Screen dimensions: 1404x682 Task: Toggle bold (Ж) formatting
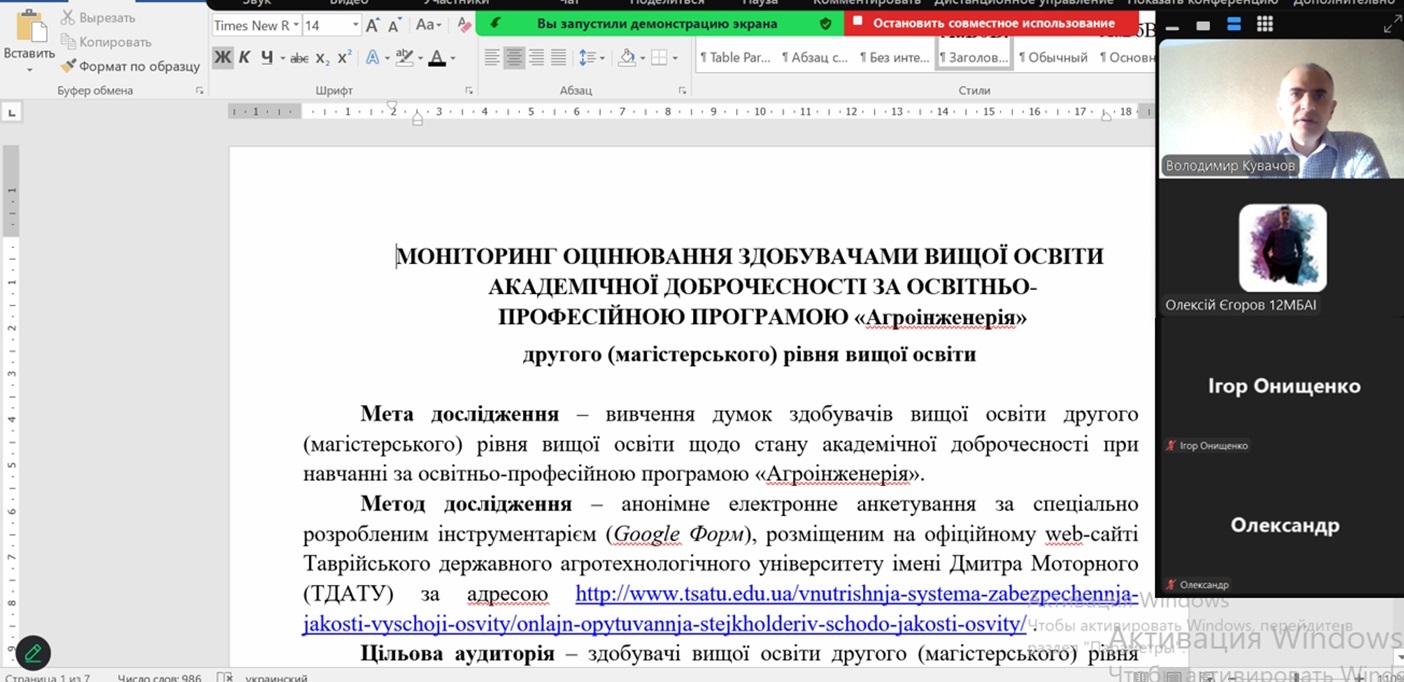222,58
